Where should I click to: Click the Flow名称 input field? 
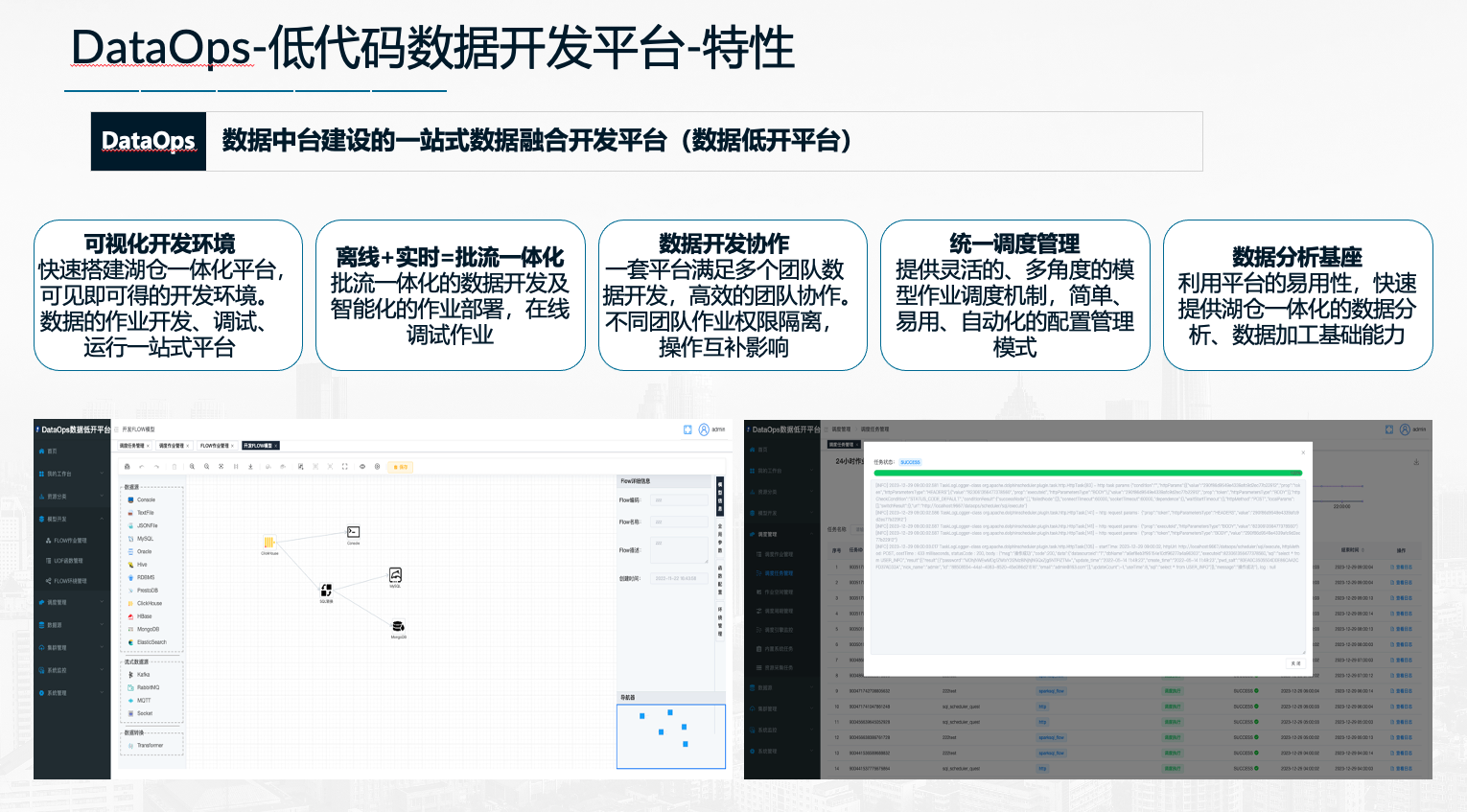[x=679, y=522]
